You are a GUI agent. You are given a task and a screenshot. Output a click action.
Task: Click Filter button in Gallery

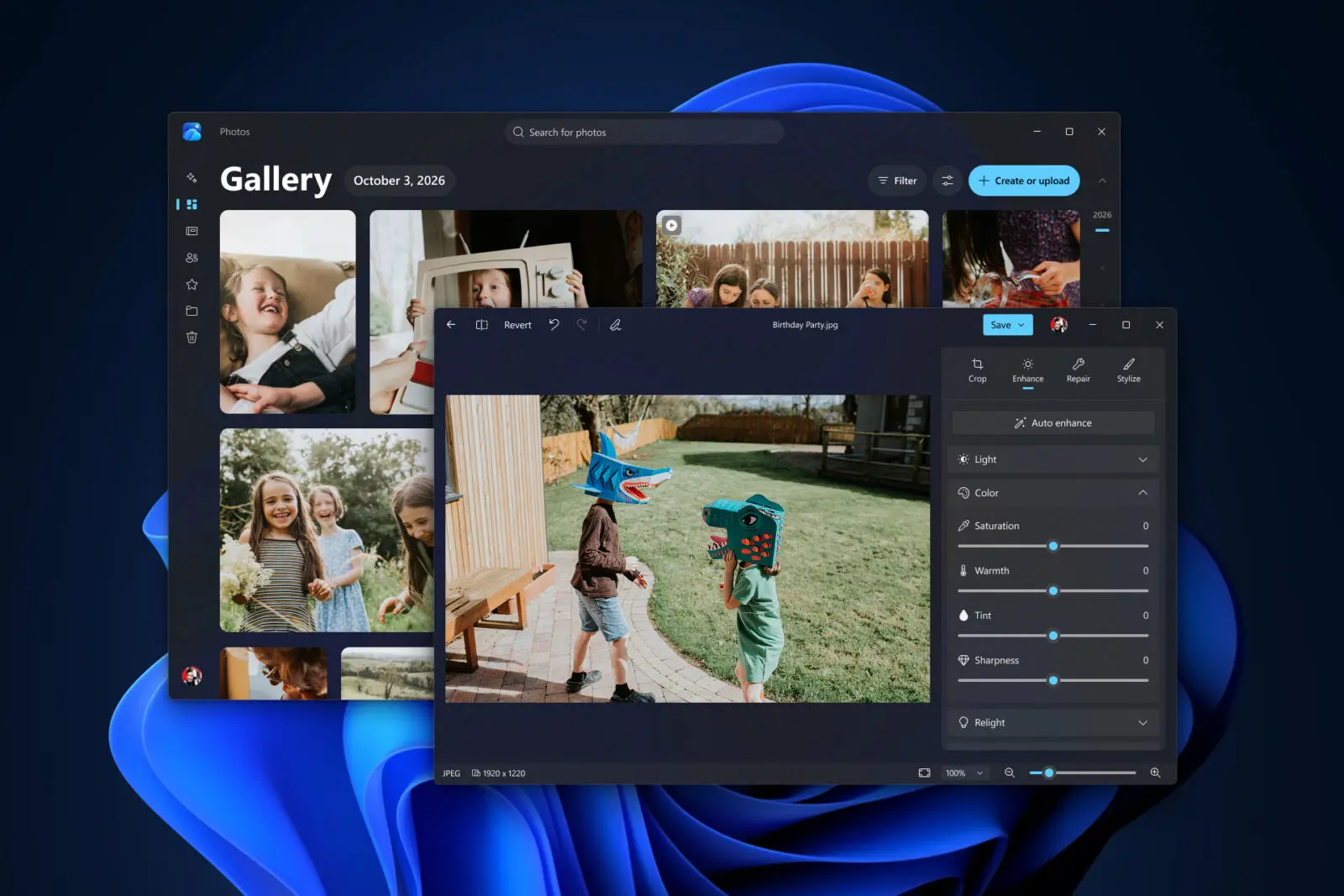[x=897, y=181]
